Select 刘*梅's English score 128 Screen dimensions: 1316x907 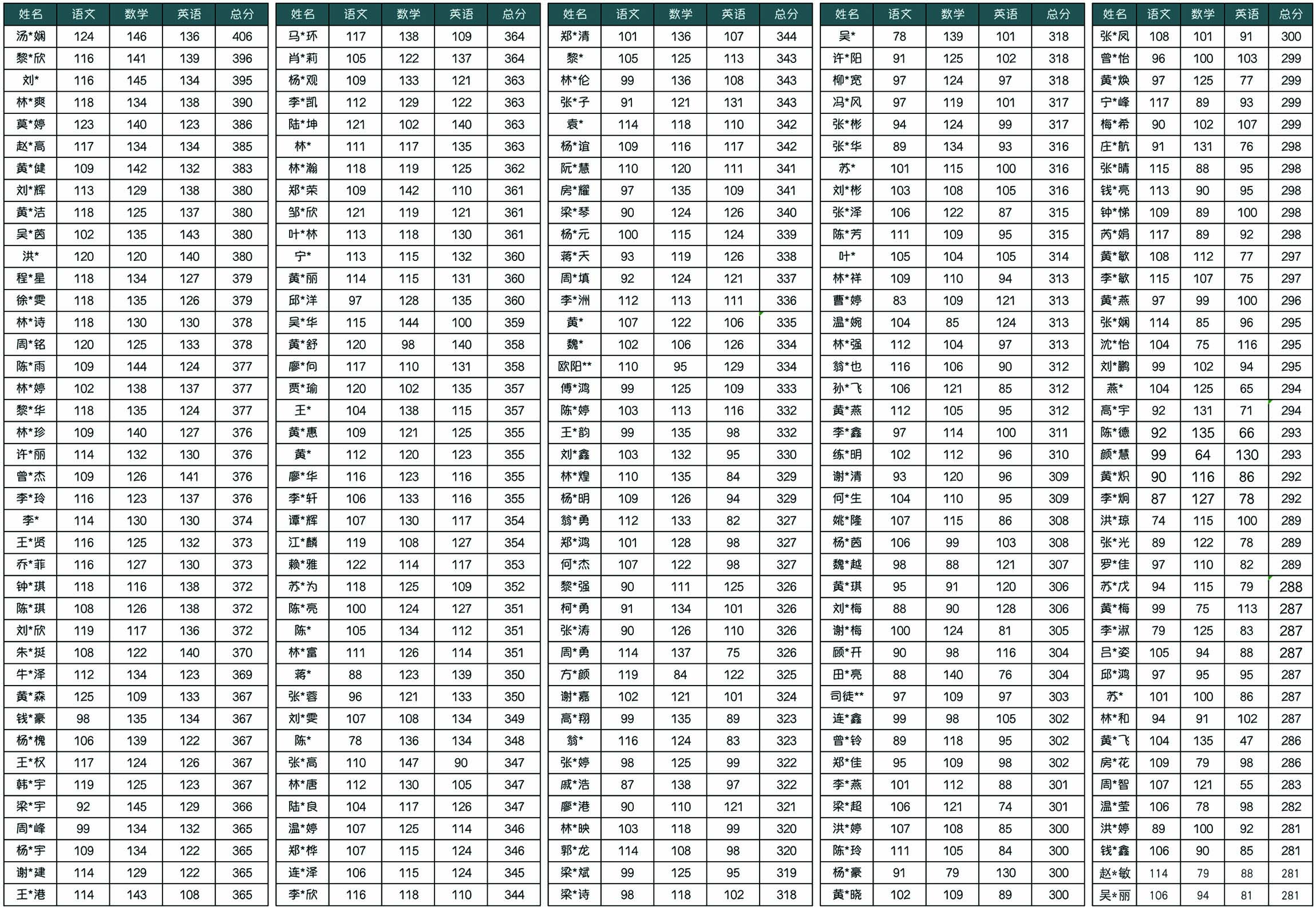tap(1005, 609)
